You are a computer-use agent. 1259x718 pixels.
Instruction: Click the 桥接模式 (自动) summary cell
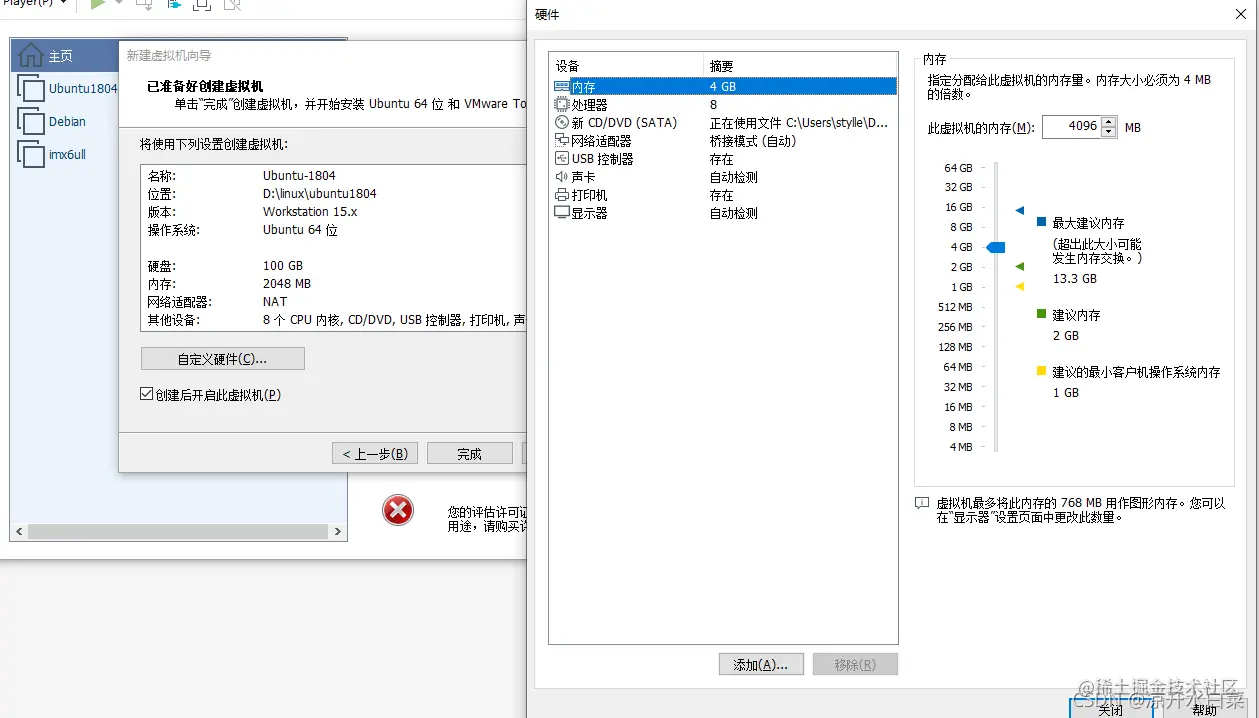tap(753, 141)
